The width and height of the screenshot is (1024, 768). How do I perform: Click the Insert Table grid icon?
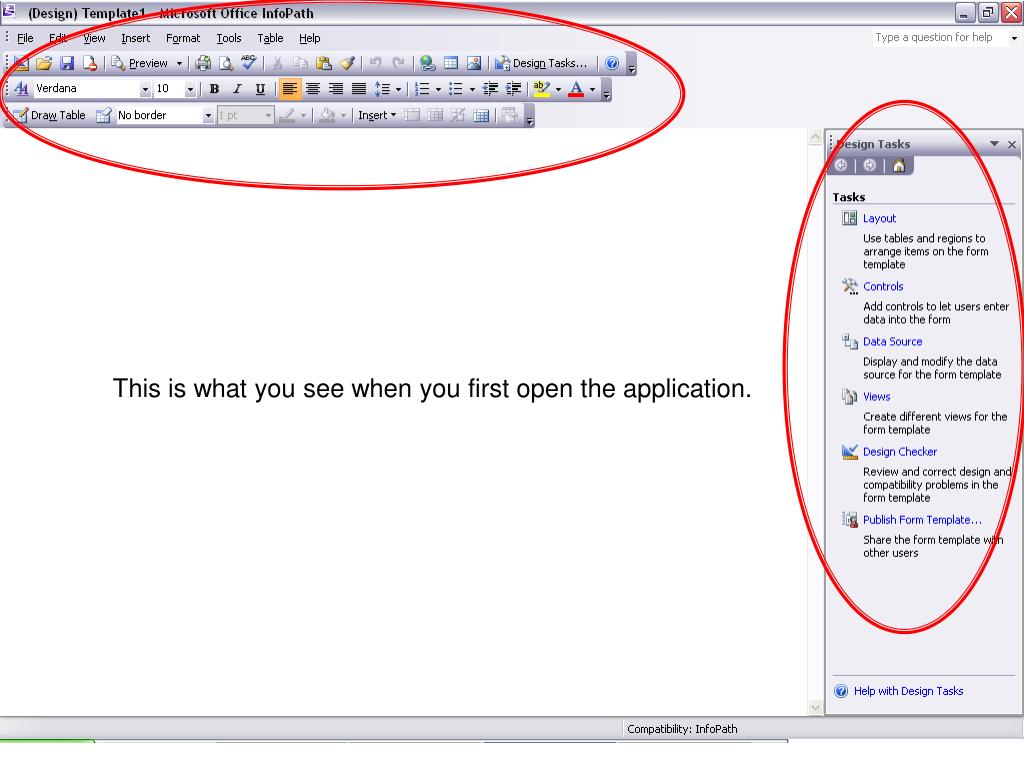pos(451,63)
